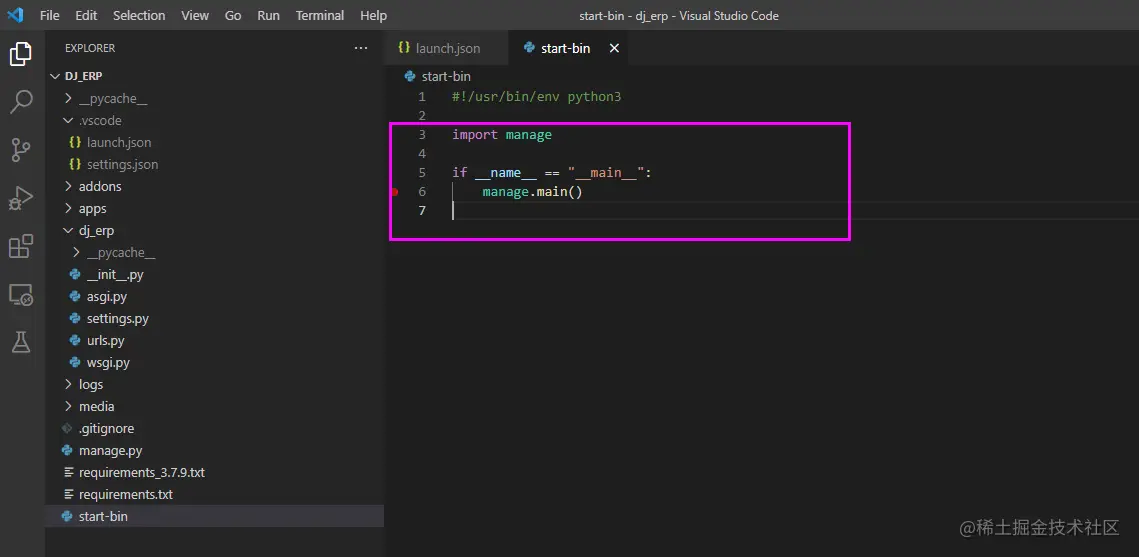
Task: Open the Remote Explorer view
Action: (x=21, y=294)
